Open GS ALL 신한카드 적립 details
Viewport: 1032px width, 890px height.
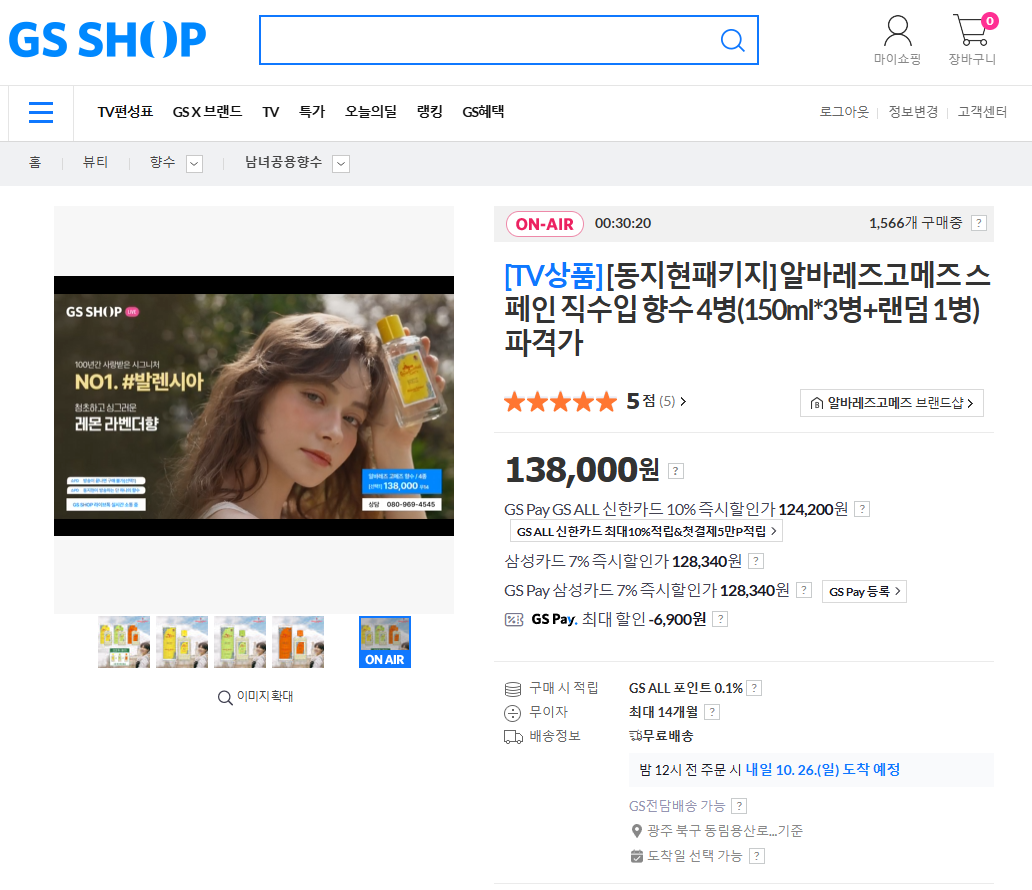(x=646, y=531)
